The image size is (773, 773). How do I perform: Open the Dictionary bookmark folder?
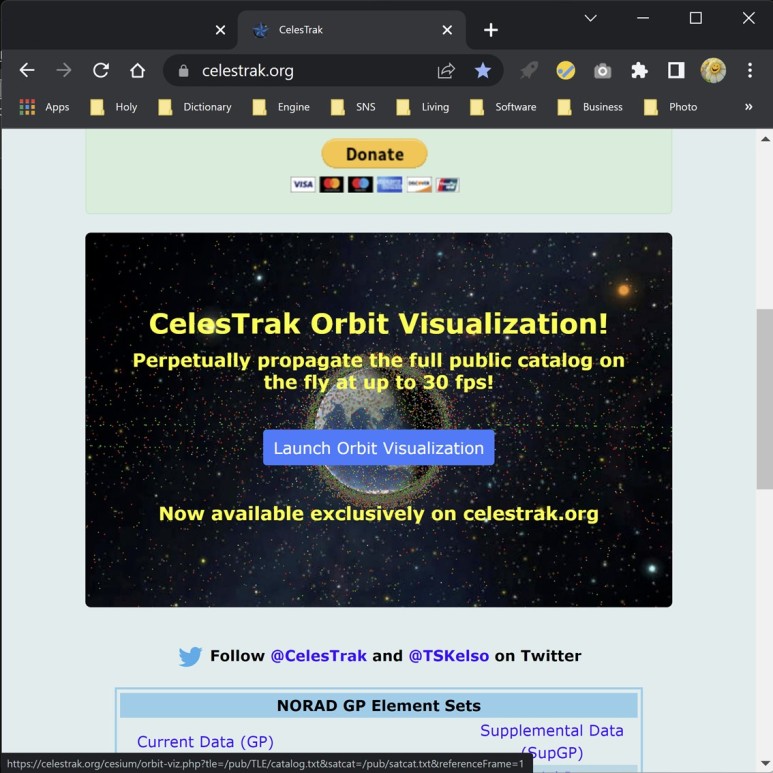[x=195, y=107]
